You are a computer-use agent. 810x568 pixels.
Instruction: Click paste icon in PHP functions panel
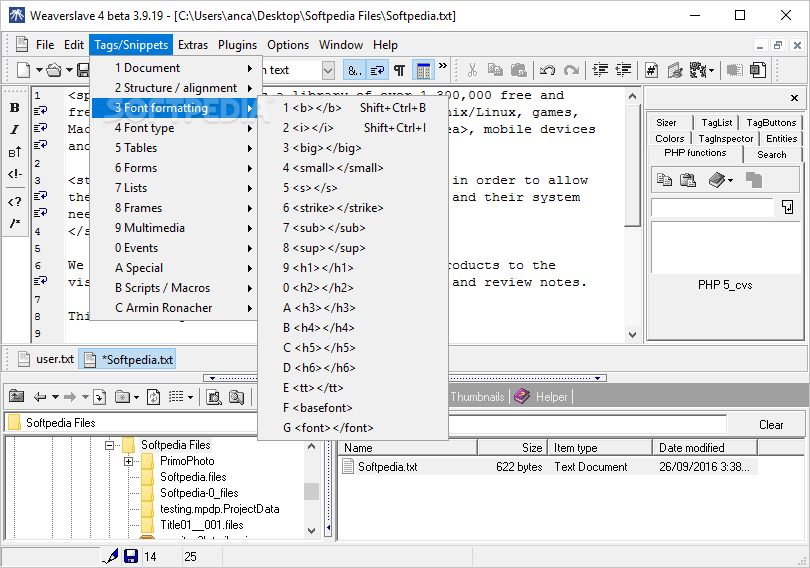(x=688, y=180)
